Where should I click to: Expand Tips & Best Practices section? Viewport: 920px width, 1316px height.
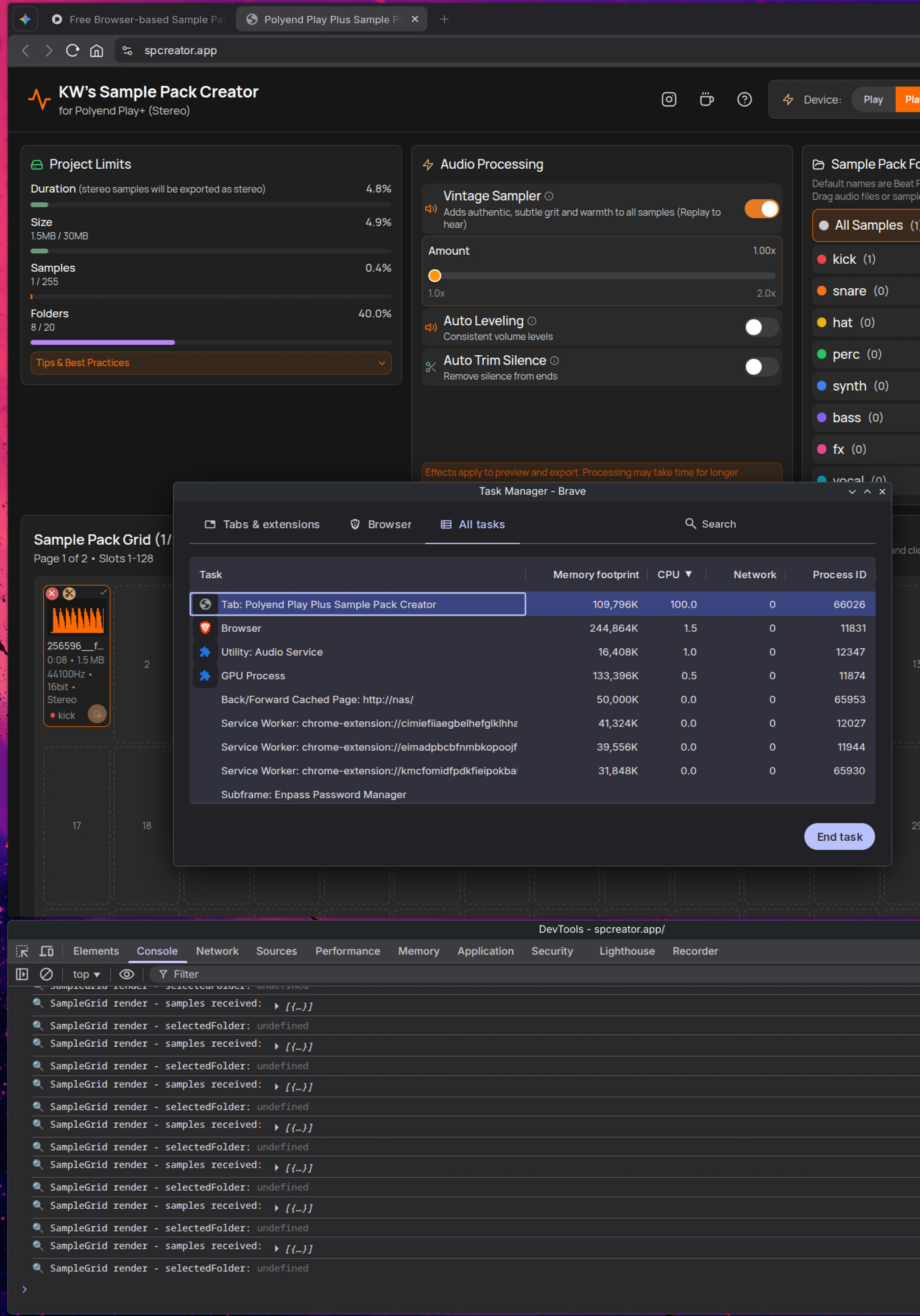(211, 363)
